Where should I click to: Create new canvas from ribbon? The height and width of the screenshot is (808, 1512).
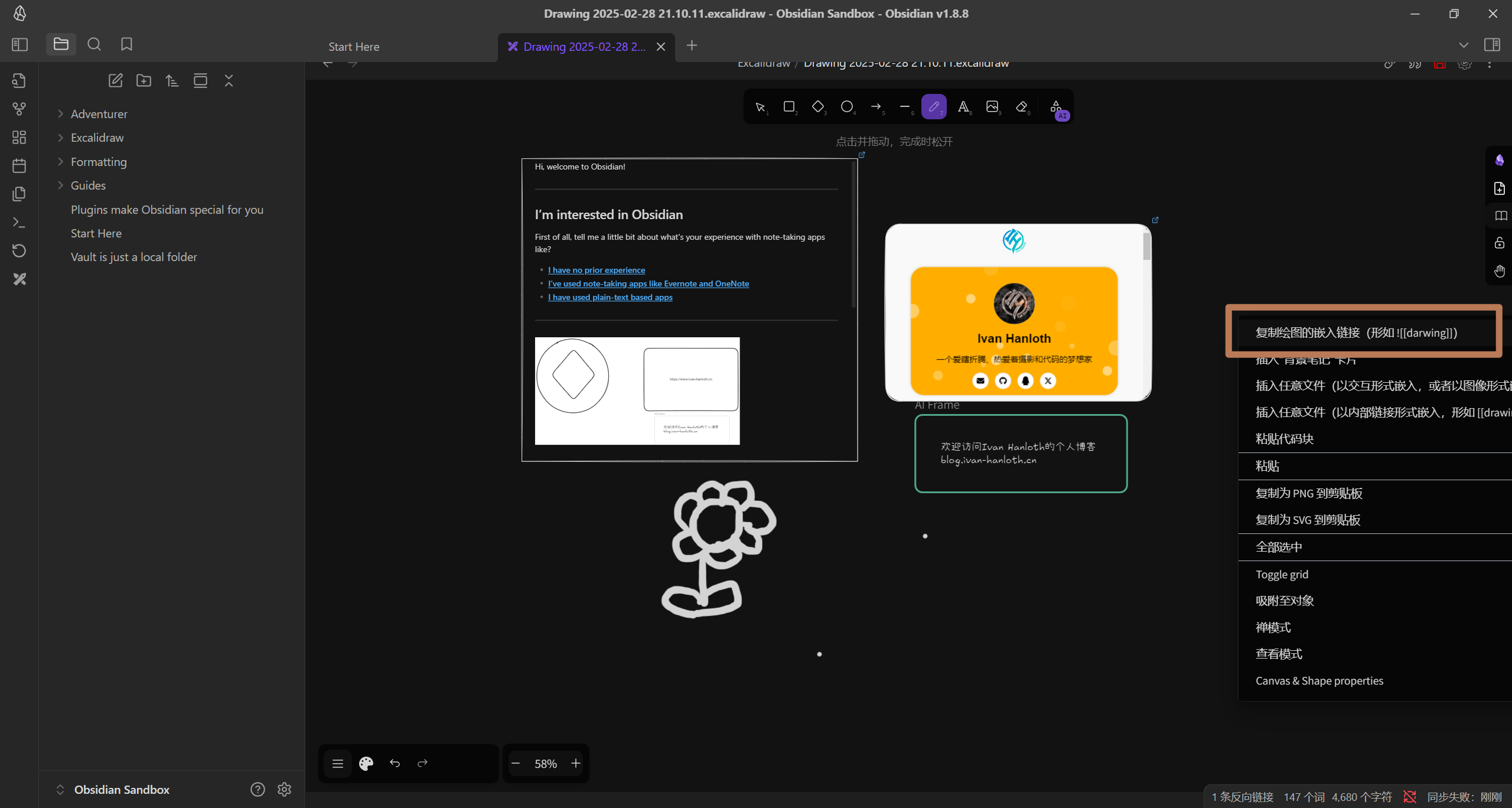(19, 138)
